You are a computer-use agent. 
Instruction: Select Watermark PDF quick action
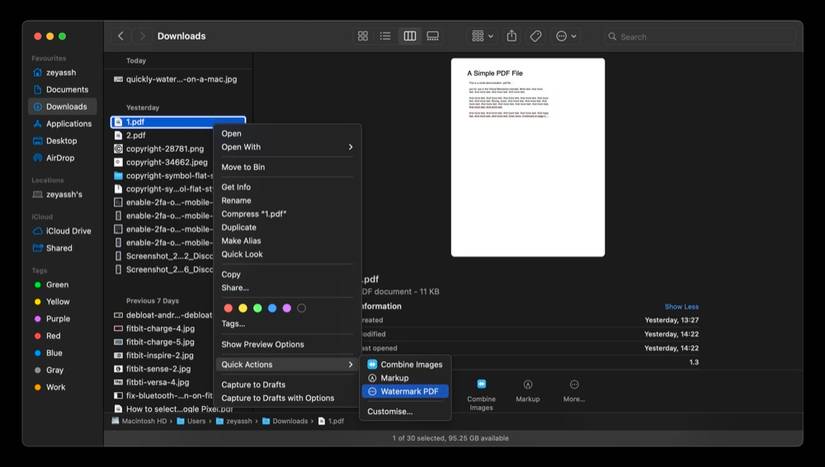coord(405,391)
